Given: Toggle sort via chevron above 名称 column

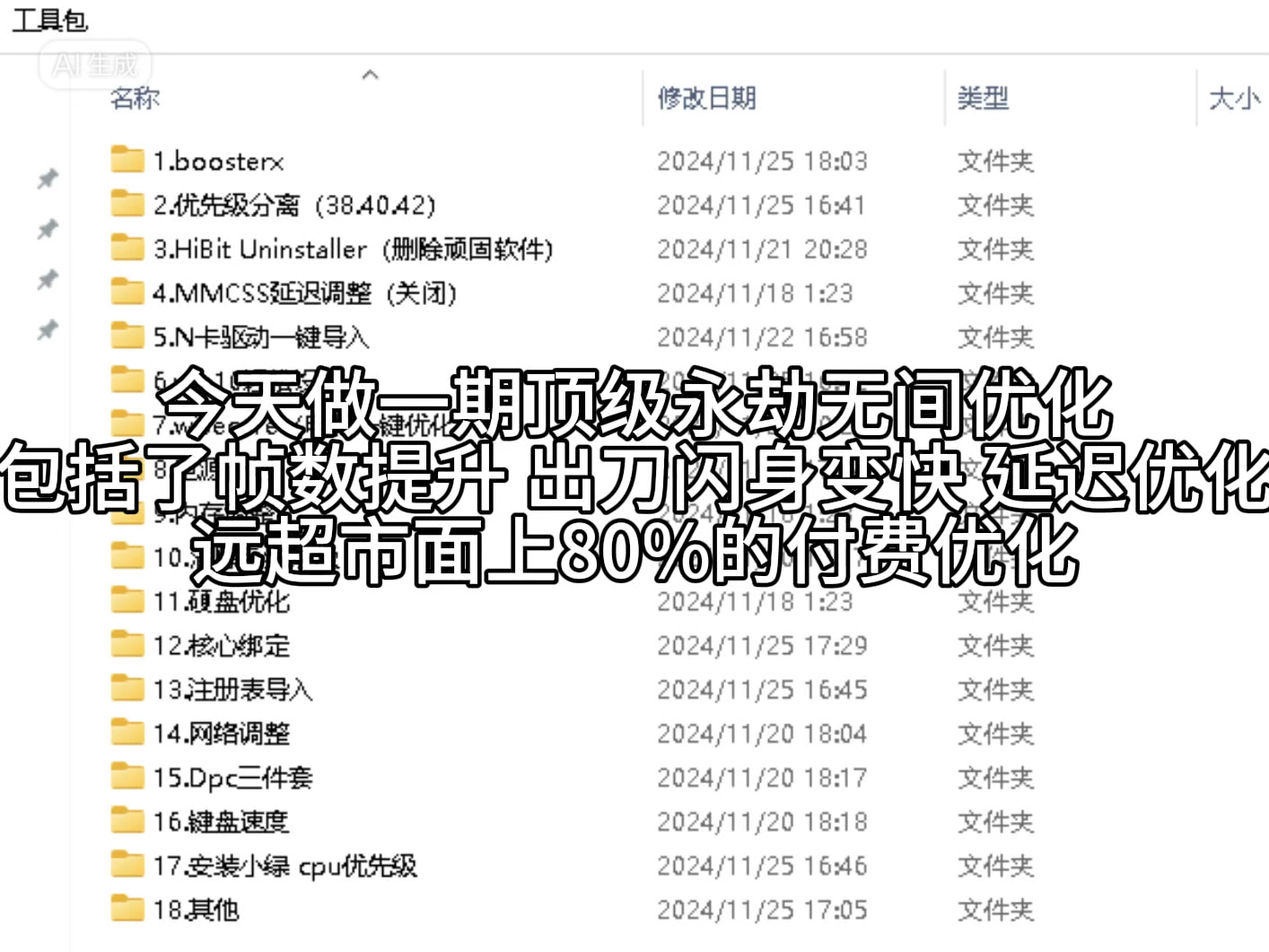Looking at the screenshot, I should point(370,74).
